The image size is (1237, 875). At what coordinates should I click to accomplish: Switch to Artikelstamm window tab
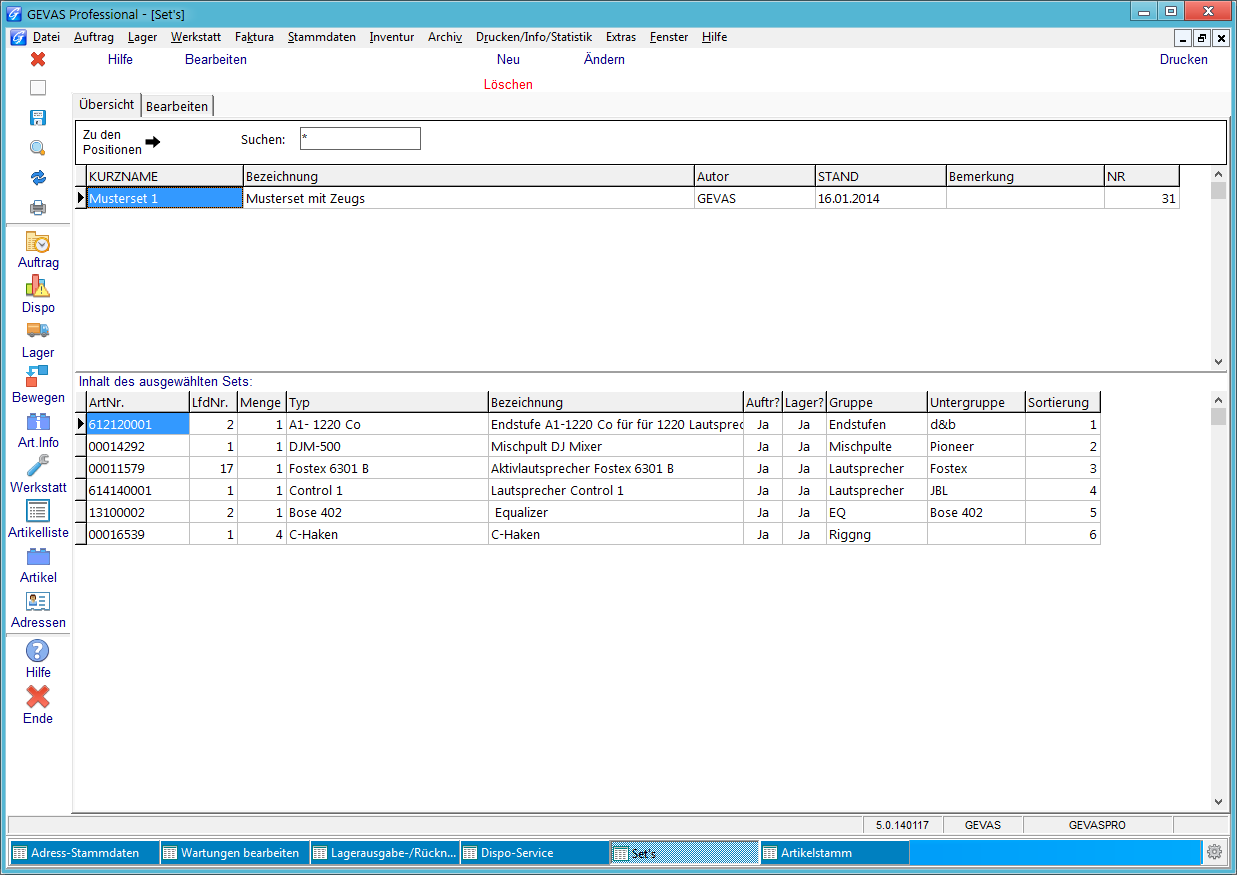[834, 853]
